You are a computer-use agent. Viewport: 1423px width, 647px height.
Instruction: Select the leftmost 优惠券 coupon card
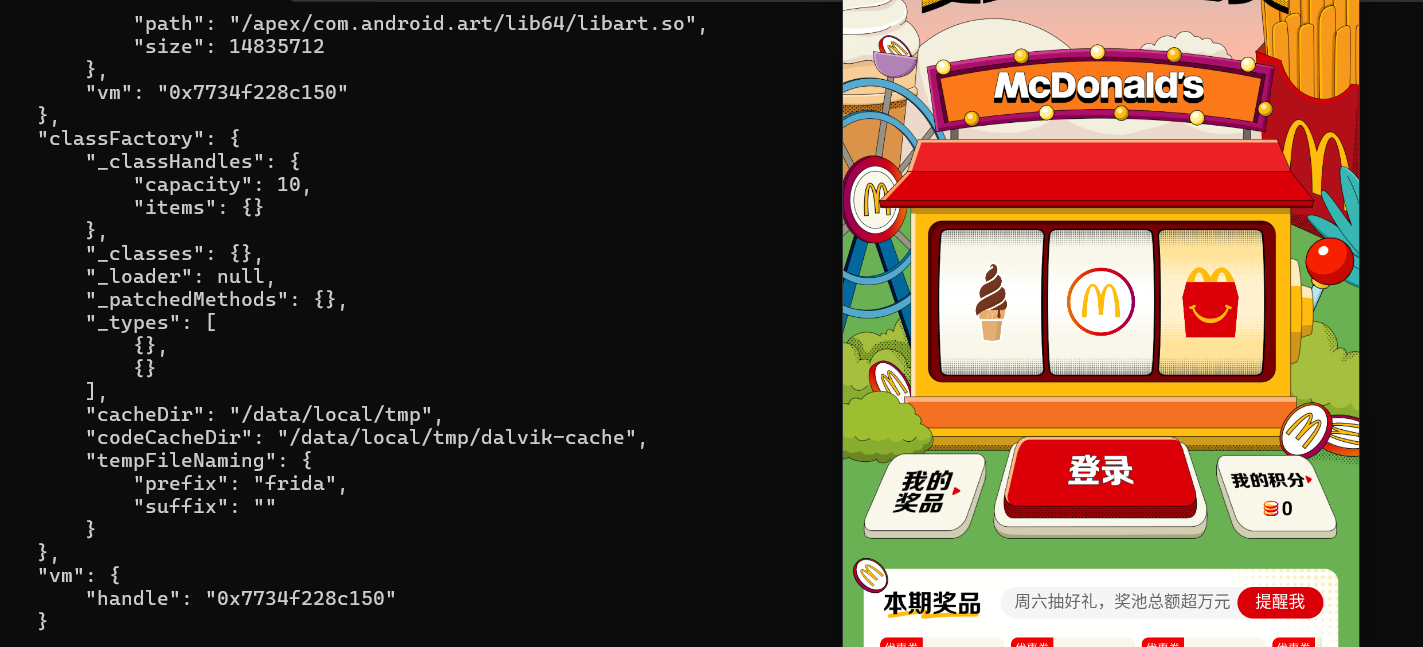940,642
